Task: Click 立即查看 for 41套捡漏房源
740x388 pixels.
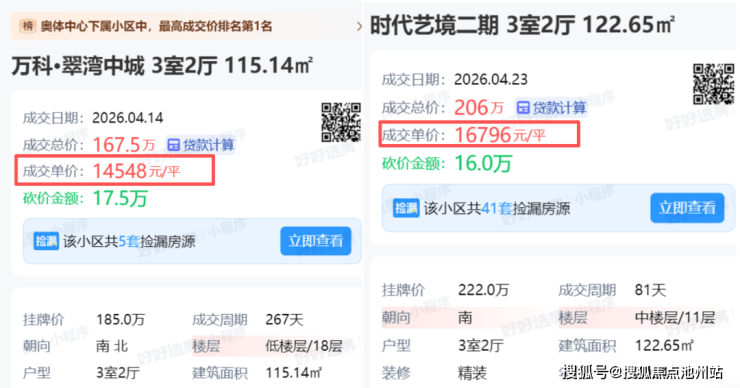Action: [687, 208]
